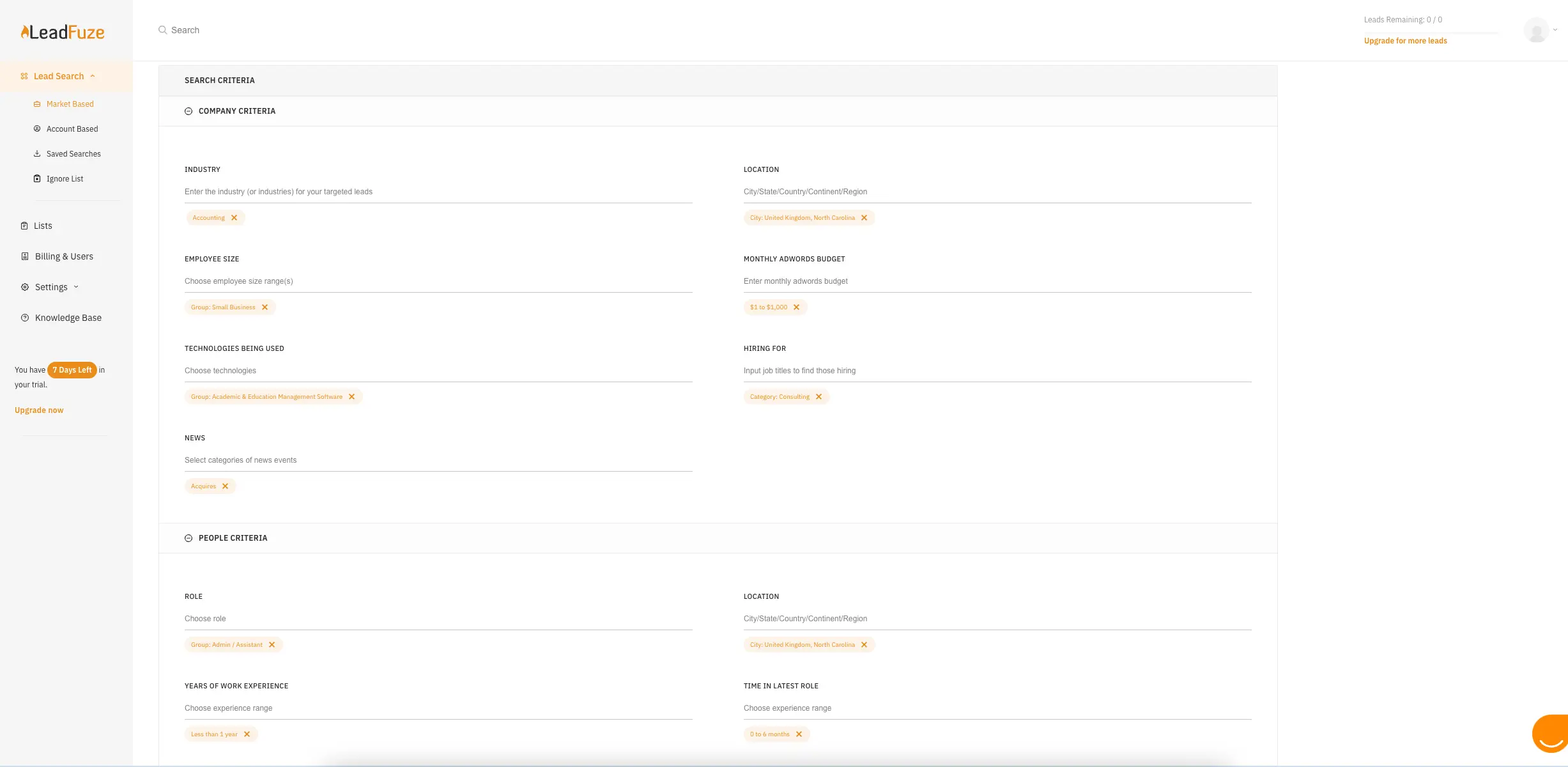Click the Upgrade now link
This screenshot has height=767, width=1568.
click(39, 410)
